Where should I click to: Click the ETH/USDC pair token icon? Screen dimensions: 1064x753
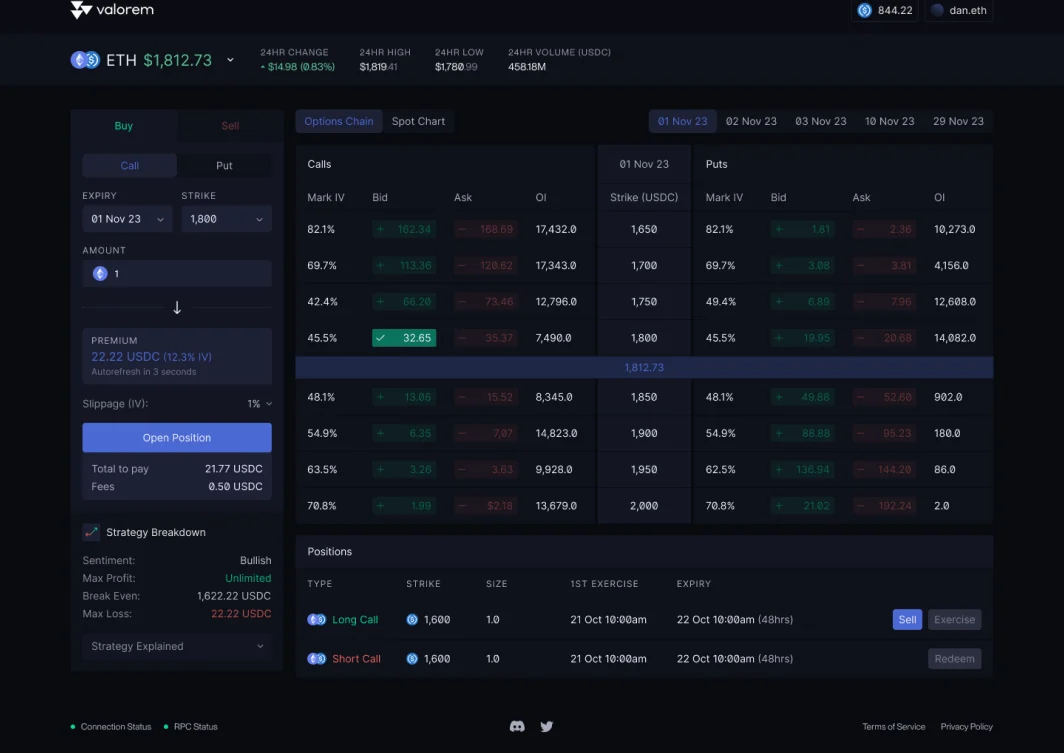[x=86, y=60]
